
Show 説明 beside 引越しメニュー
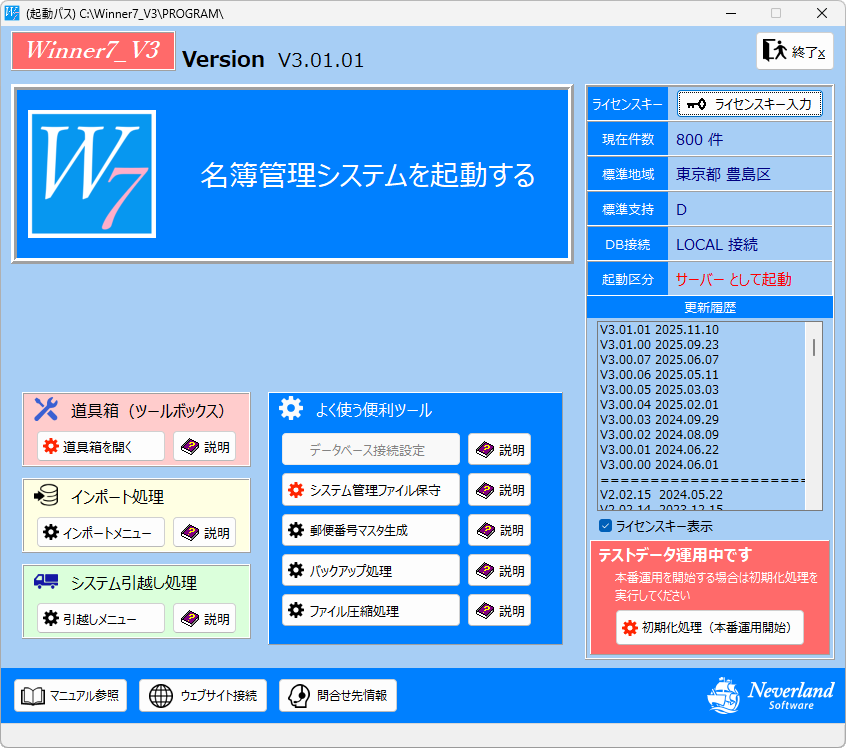(x=204, y=618)
